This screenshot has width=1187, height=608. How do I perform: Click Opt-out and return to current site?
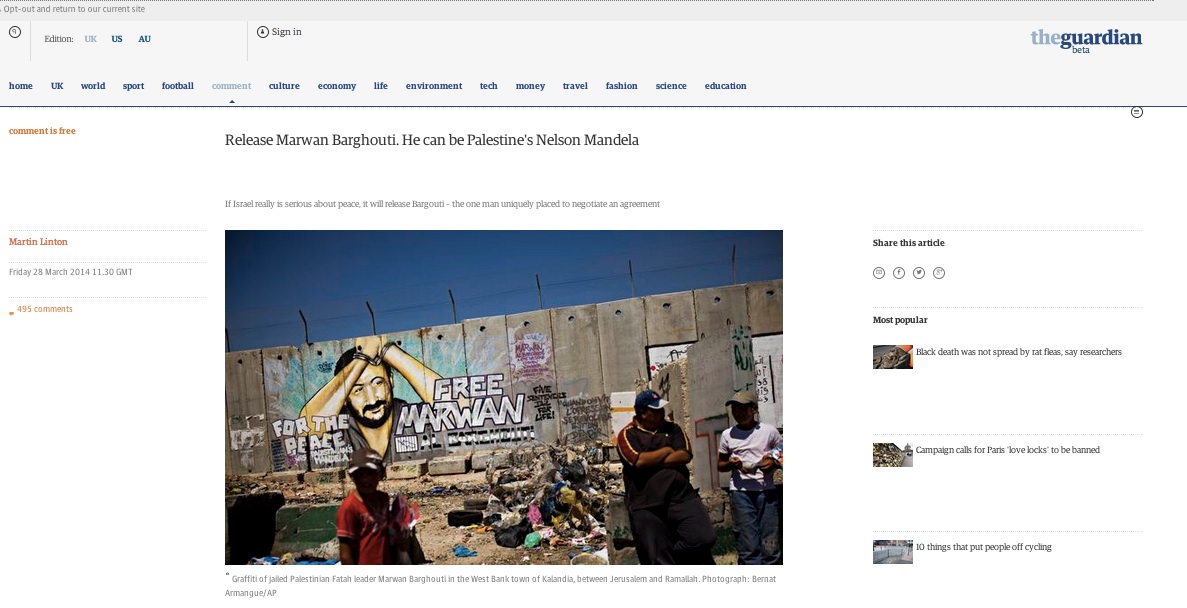74,9
